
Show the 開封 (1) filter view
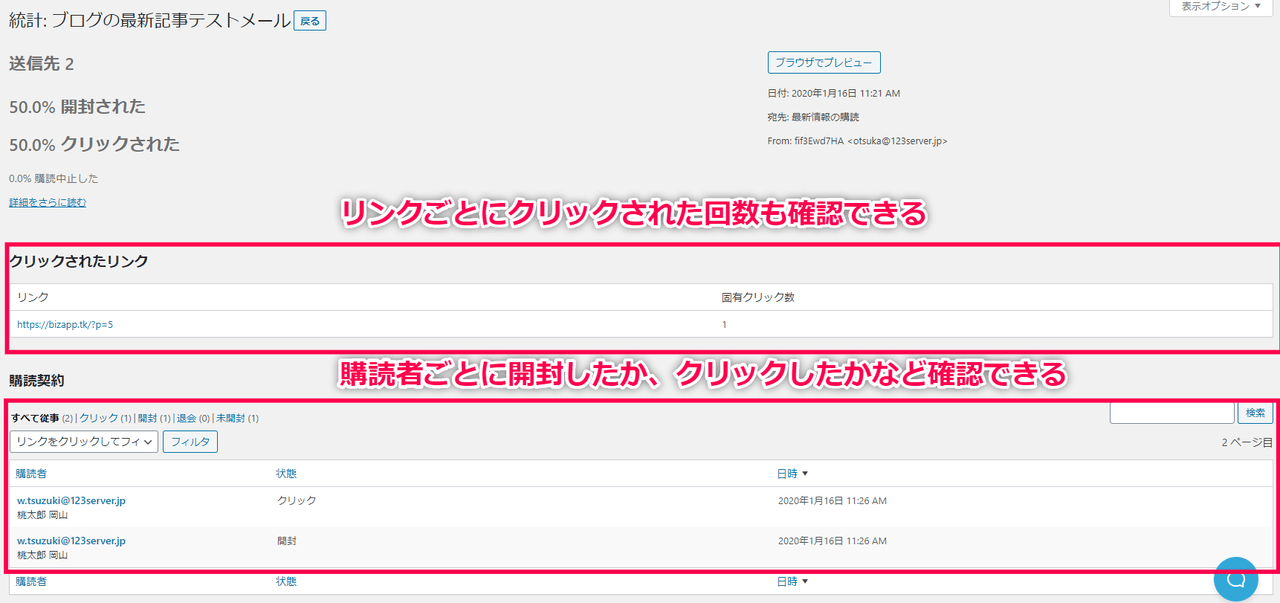coord(152,418)
